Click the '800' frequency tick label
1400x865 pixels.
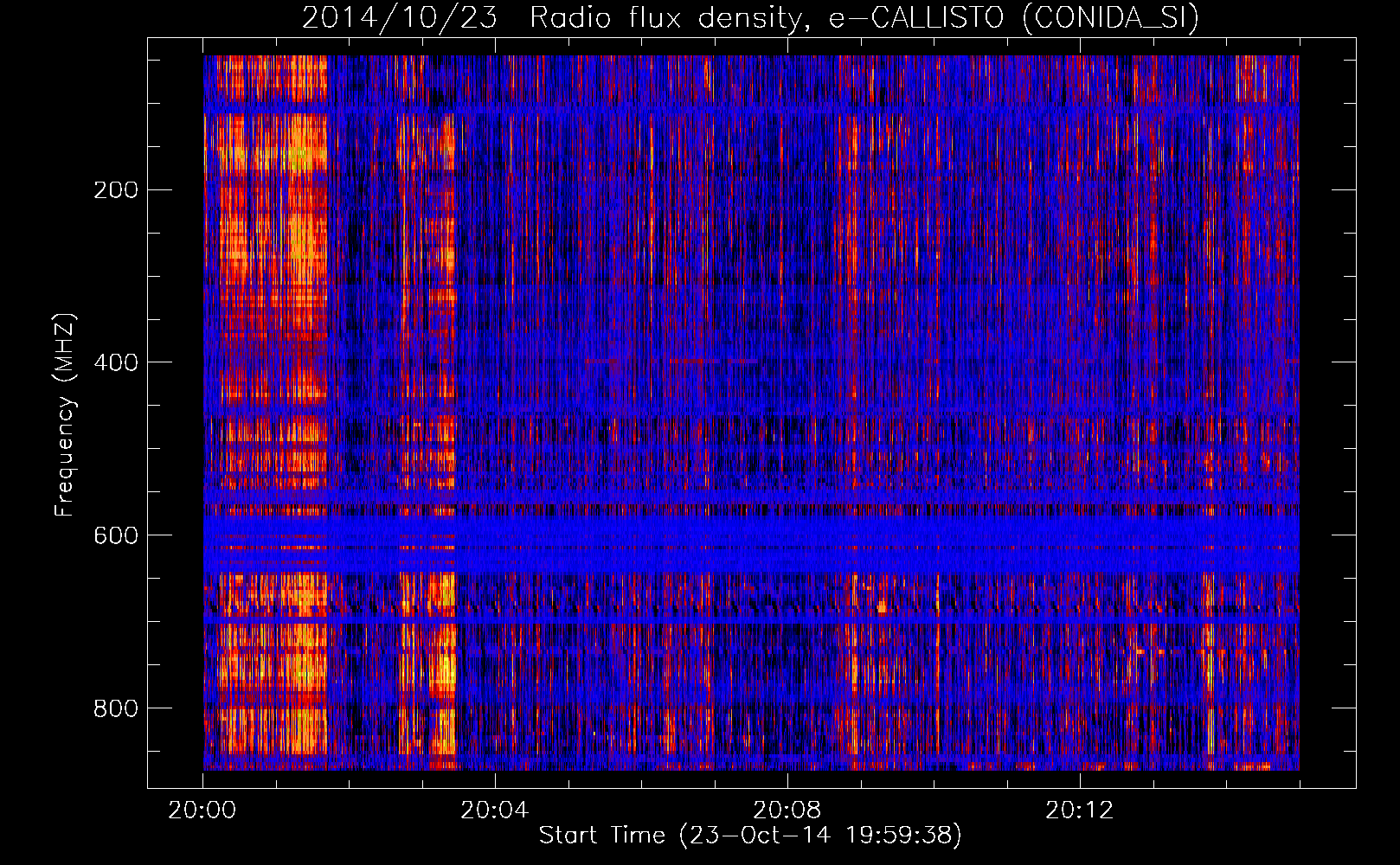116,708
